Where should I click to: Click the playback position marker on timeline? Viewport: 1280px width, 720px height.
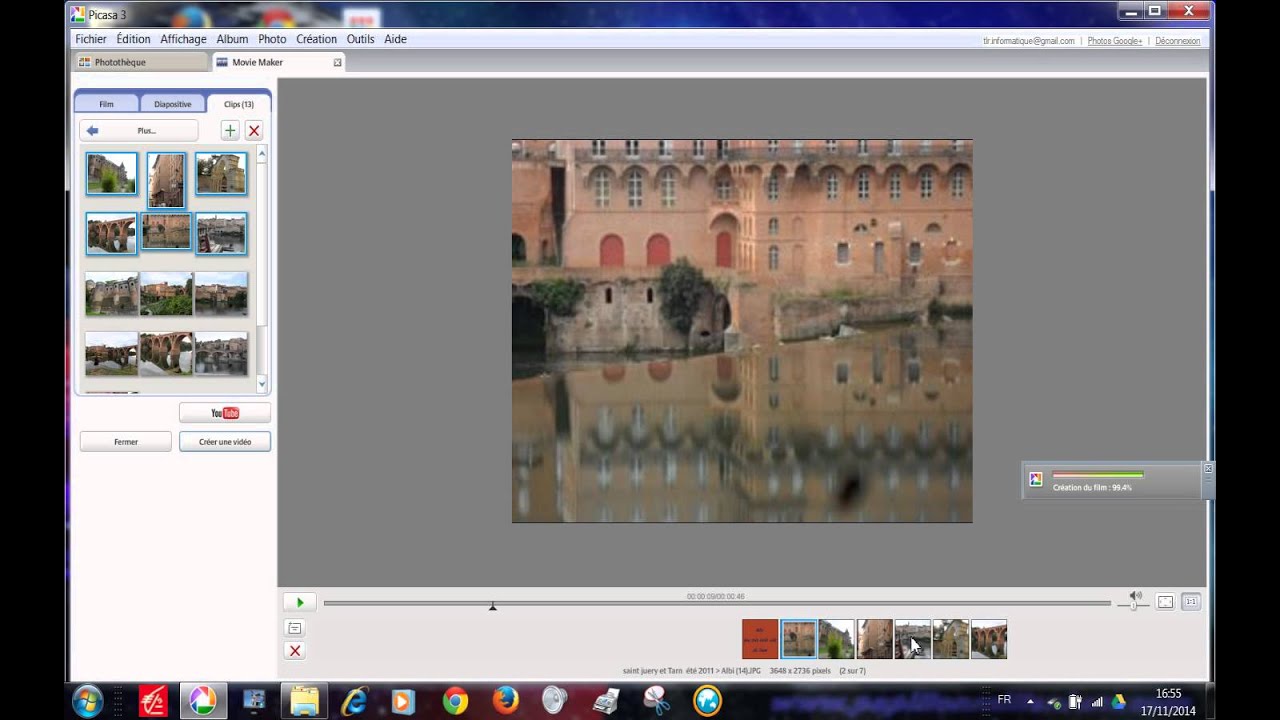coord(492,607)
